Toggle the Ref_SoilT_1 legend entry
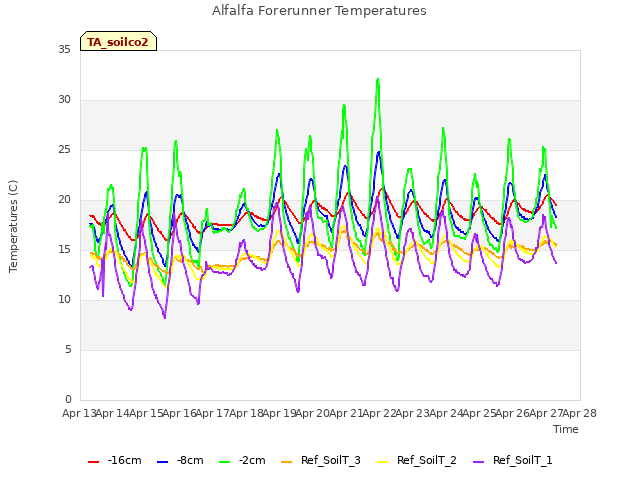Image resolution: width=640 pixels, height=480 pixels. (513, 460)
